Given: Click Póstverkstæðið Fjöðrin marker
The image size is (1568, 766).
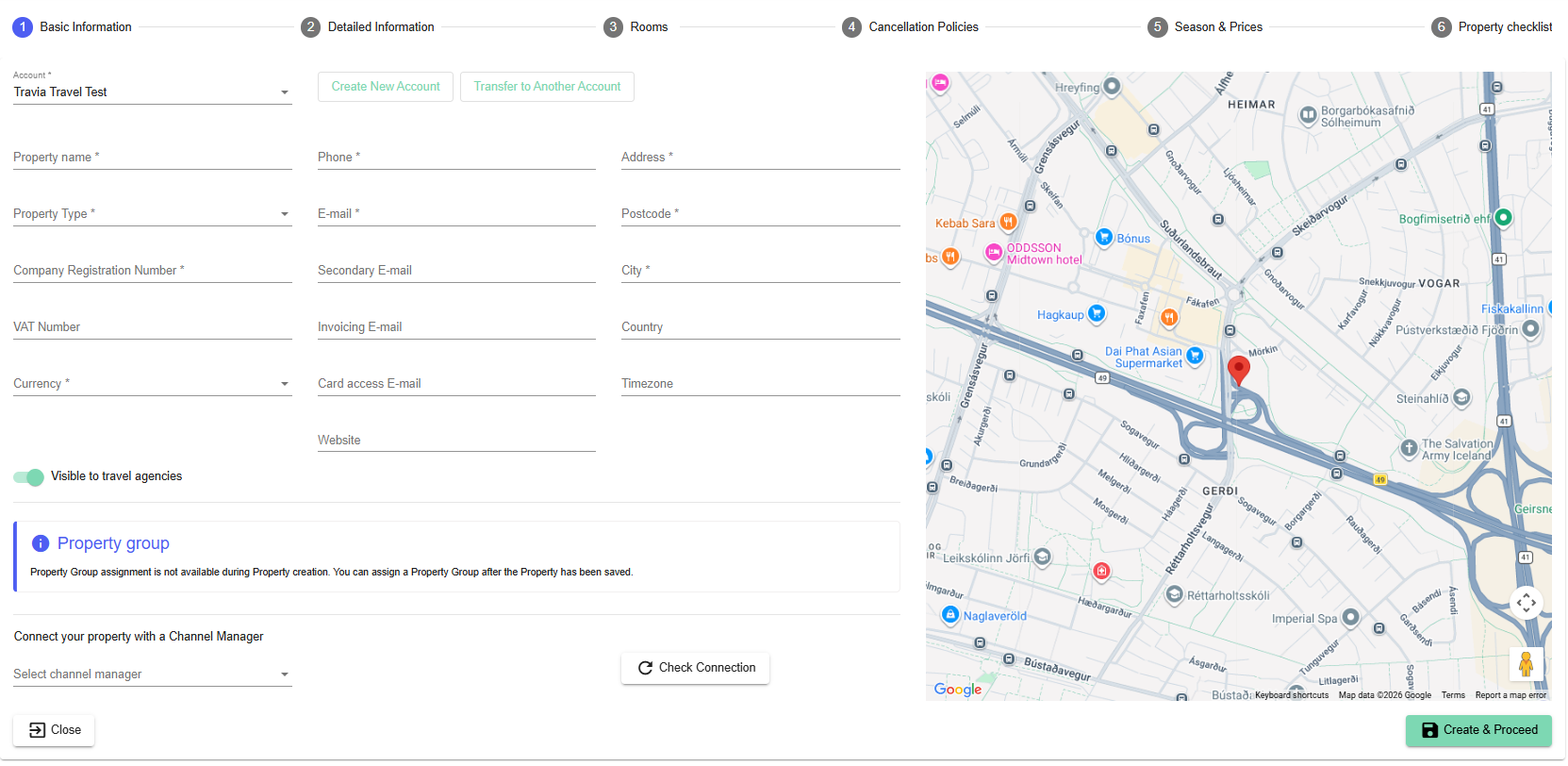Looking at the screenshot, I should (x=1530, y=328).
